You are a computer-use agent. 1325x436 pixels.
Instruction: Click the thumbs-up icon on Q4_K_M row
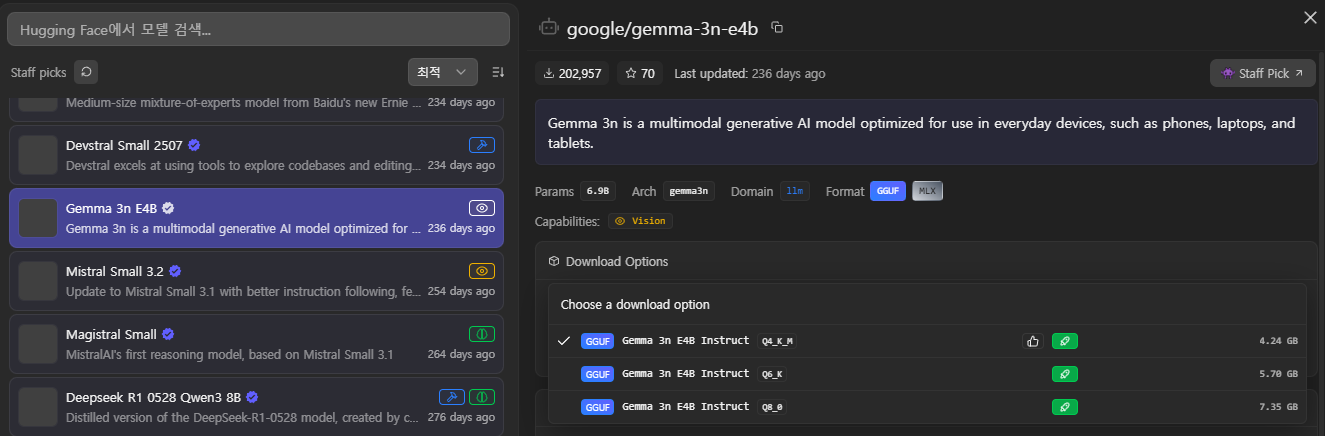[x=1032, y=341]
